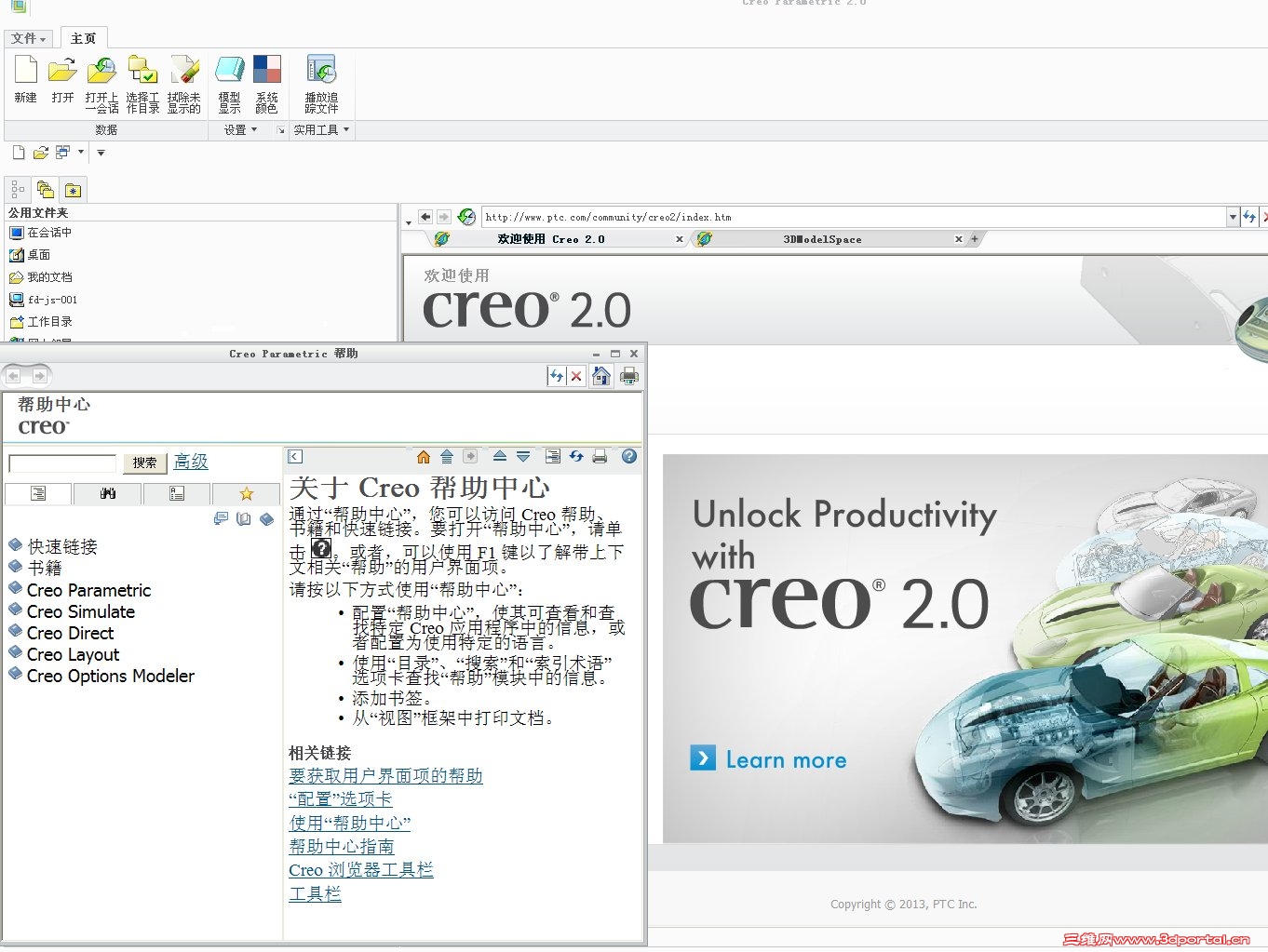Open the browser options arrow left of back button
The image size is (1268, 952).
click(408, 221)
